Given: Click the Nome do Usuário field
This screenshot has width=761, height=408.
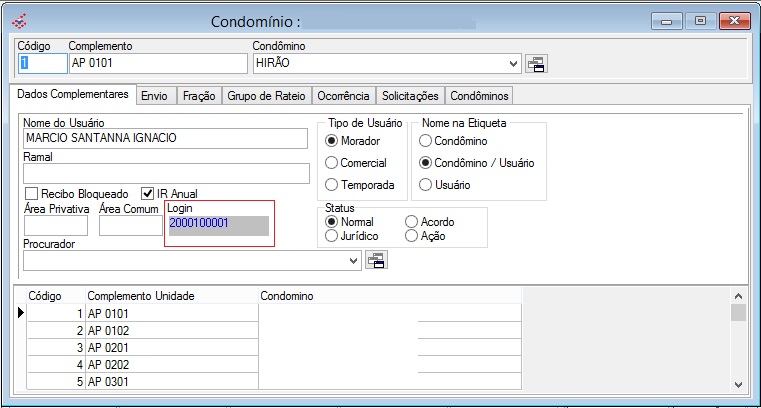Looking at the screenshot, I should coord(165,139).
